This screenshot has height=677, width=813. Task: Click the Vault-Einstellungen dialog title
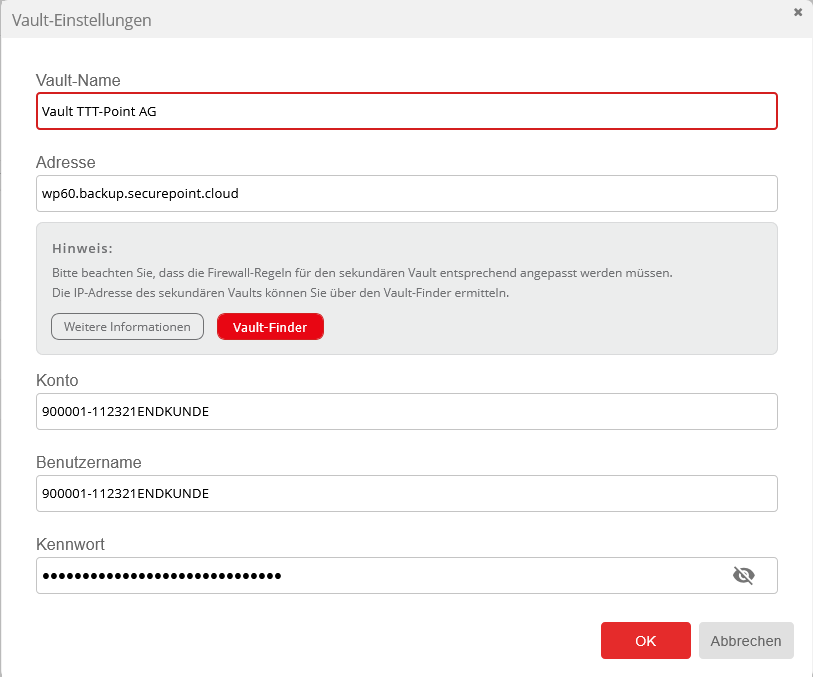click(x=82, y=20)
